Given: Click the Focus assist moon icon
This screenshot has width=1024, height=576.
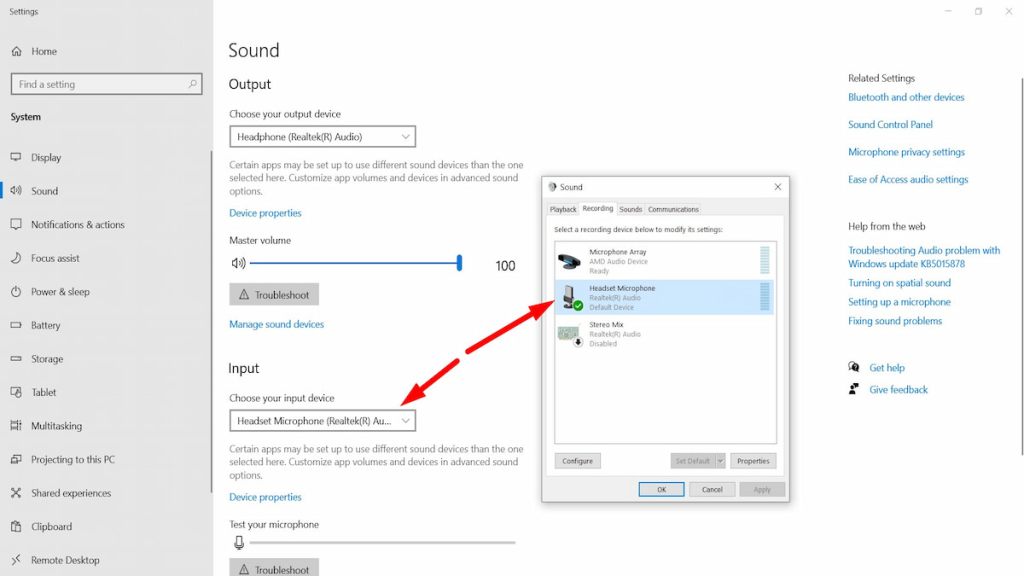Looking at the screenshot, I should 16,258.
